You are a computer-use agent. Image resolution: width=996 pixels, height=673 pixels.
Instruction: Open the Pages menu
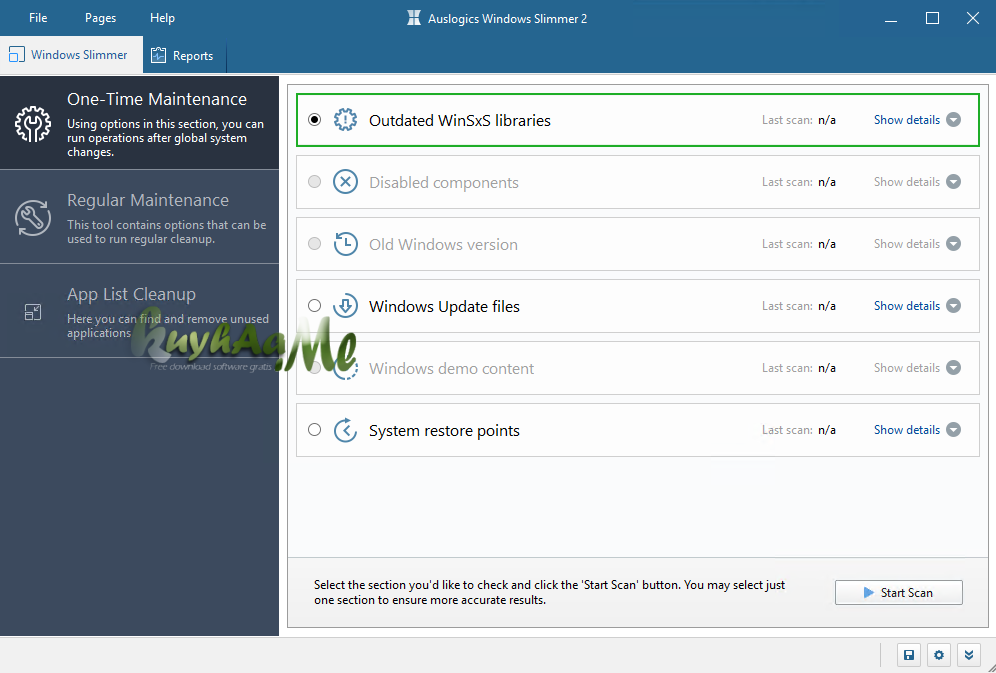pyautogui.click(x=100, y=18)
